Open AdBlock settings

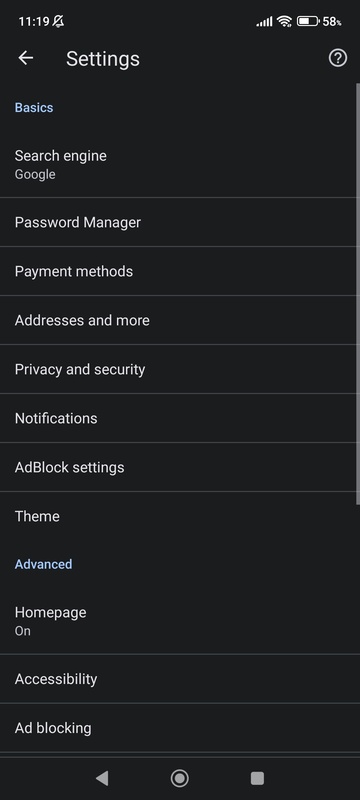pyautogui.click(x=180, y=467)
